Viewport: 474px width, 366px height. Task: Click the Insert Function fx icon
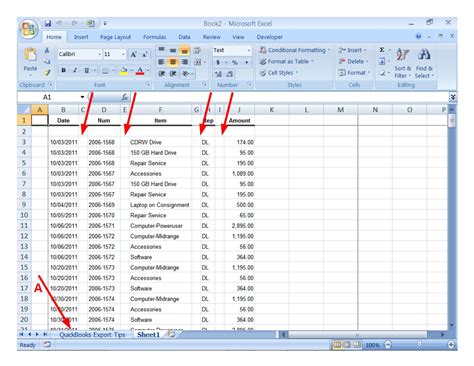click(x=124, y=97)
